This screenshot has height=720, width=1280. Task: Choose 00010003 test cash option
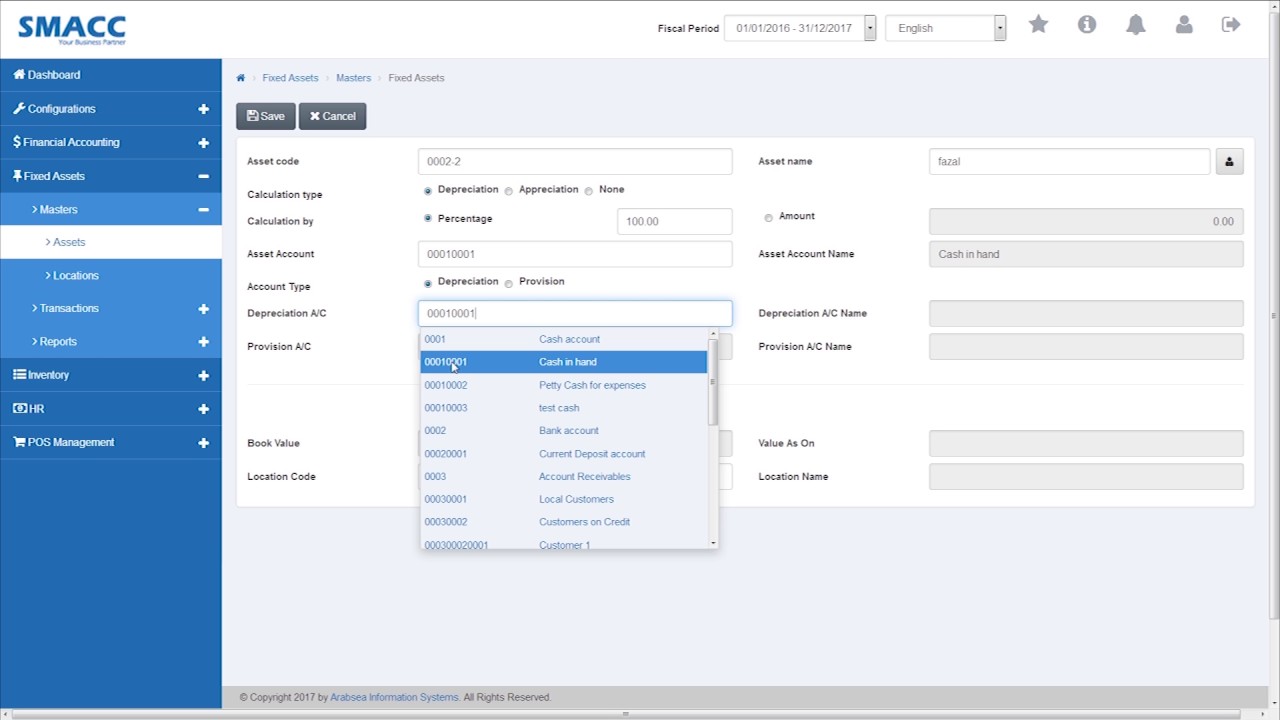pyautogui.click(x=564, y=408)
